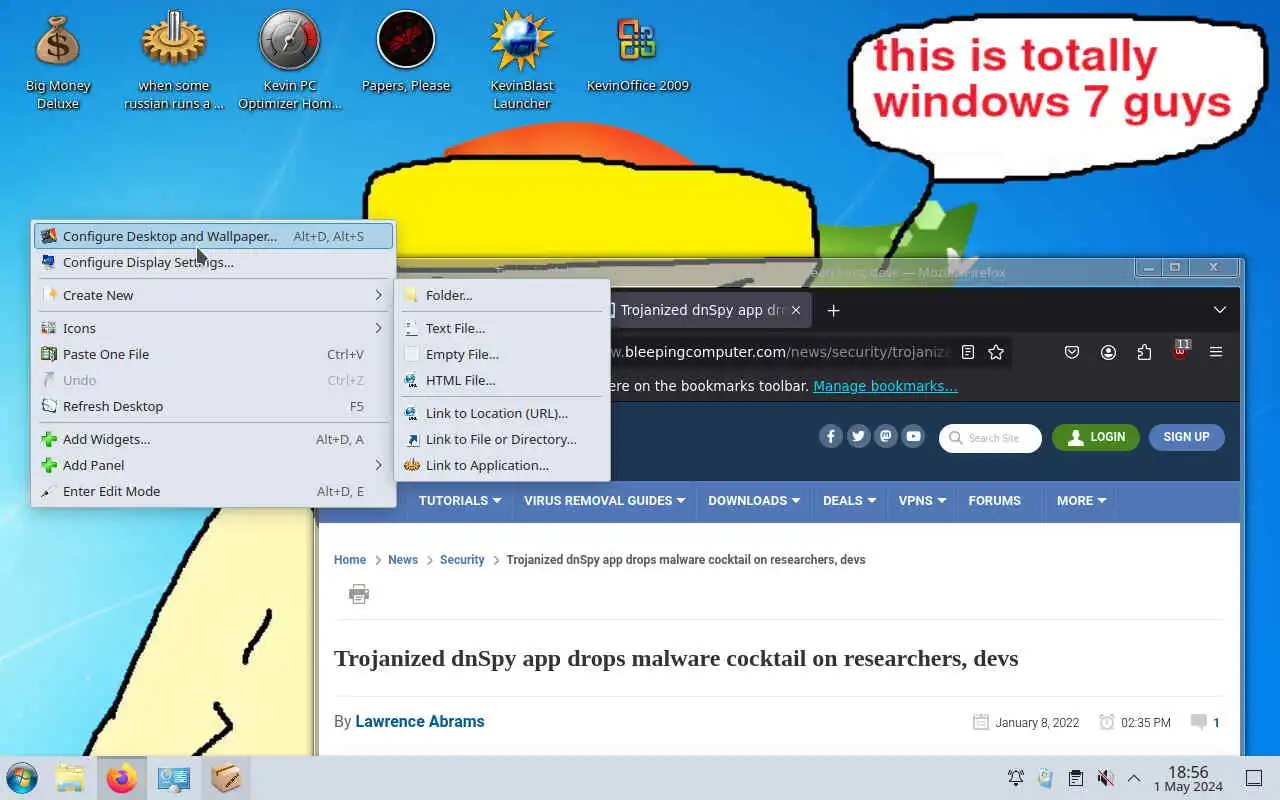
Task: Select Refresh Desktop menu entry
Action: pyautogui.click(x=214, y=406)
